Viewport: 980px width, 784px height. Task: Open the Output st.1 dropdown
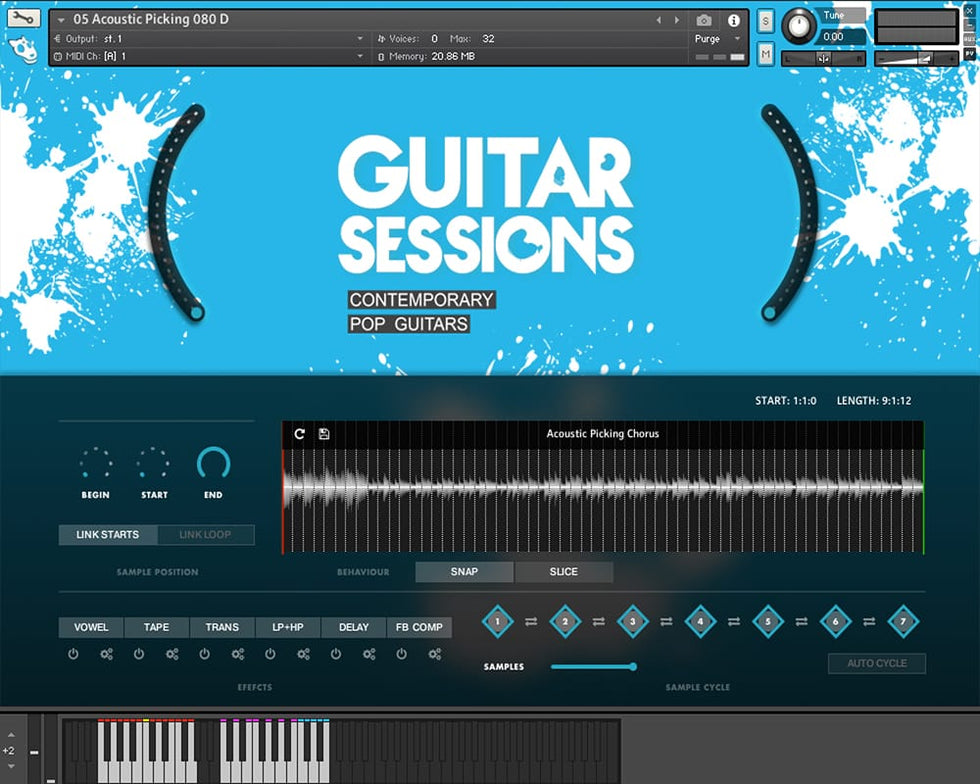coord(360,39)
